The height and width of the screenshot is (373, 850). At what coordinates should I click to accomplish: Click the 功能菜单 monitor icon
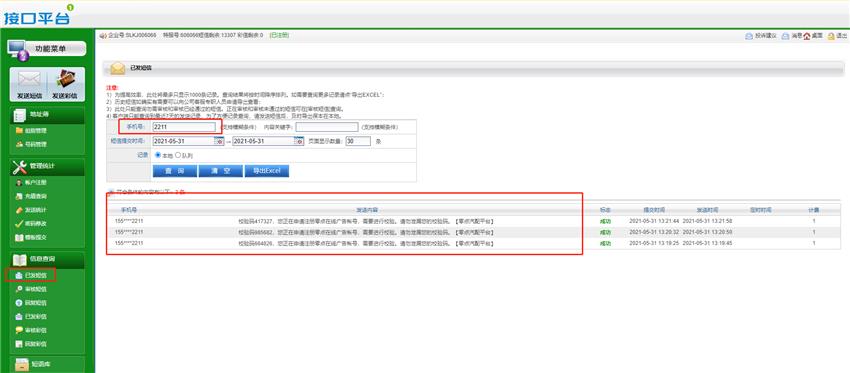pos(17,49)
